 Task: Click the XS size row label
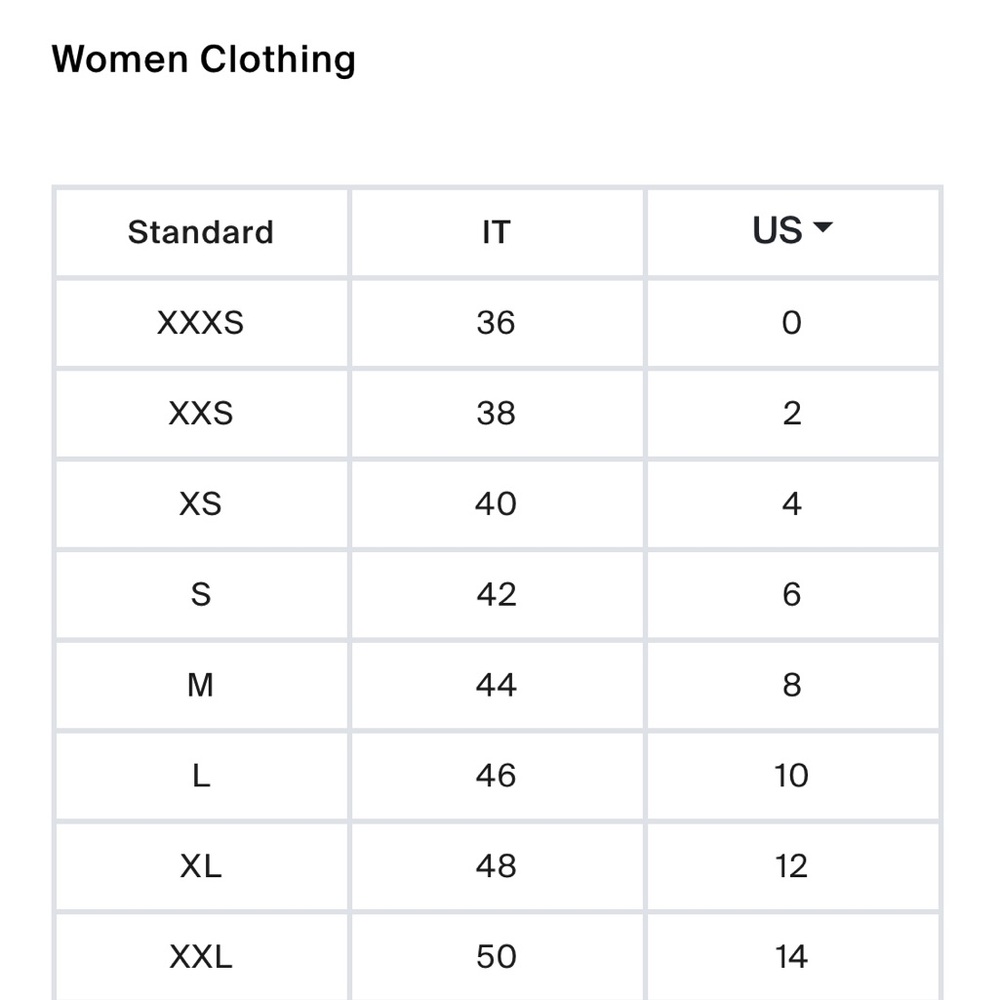coord(200,504)
